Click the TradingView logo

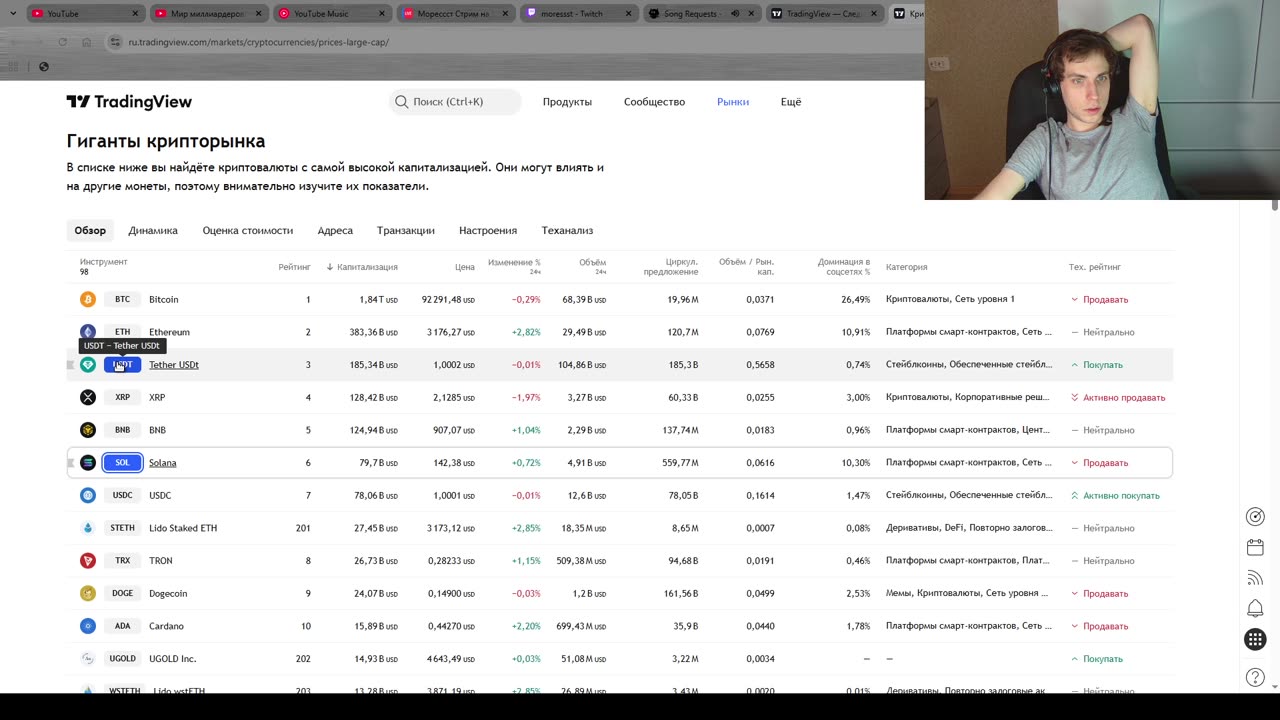point(129,102)
